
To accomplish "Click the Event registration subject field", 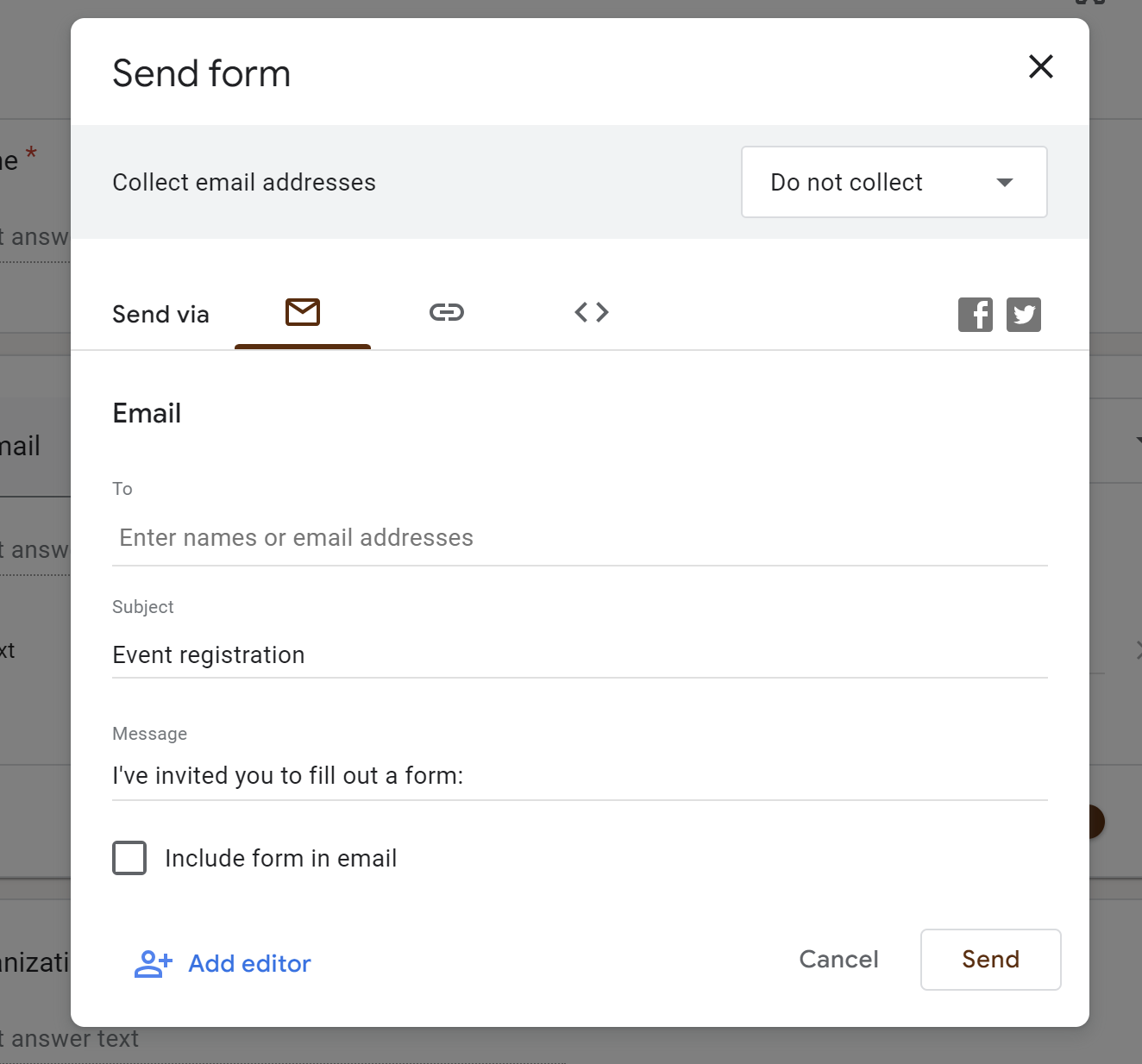I will [x=579, y=655].
